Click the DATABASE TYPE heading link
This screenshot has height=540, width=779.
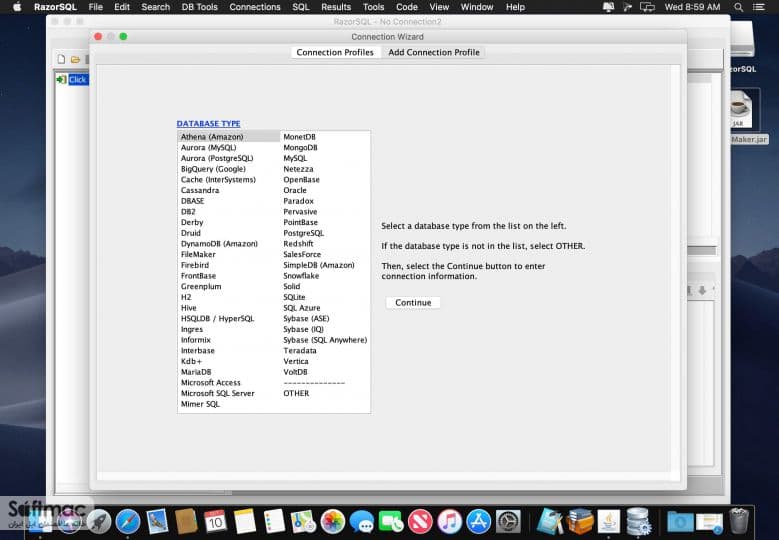(208, 123)
